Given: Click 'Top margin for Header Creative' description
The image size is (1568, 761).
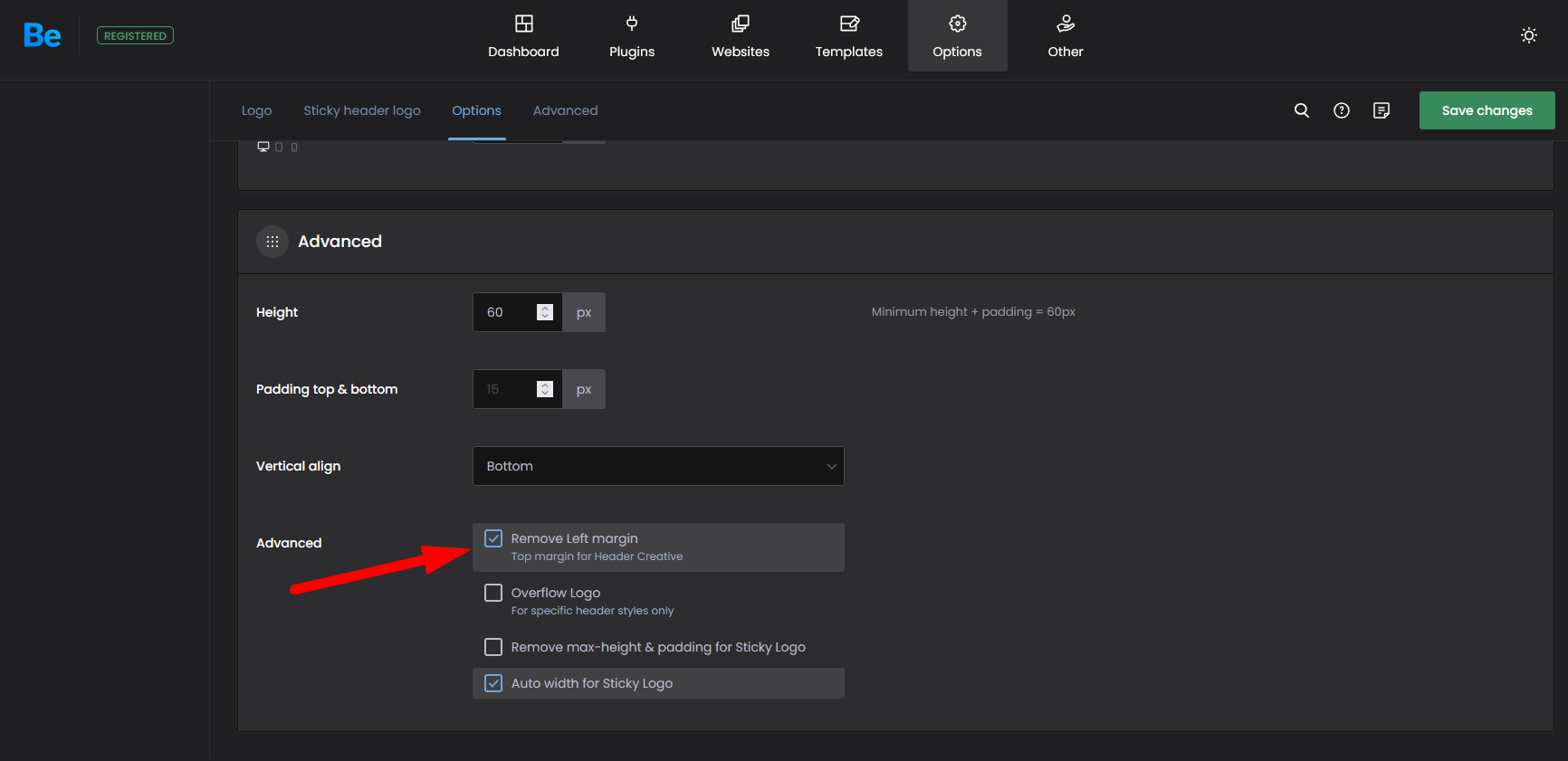Looking at the screenshot, I should pos(597,556).
